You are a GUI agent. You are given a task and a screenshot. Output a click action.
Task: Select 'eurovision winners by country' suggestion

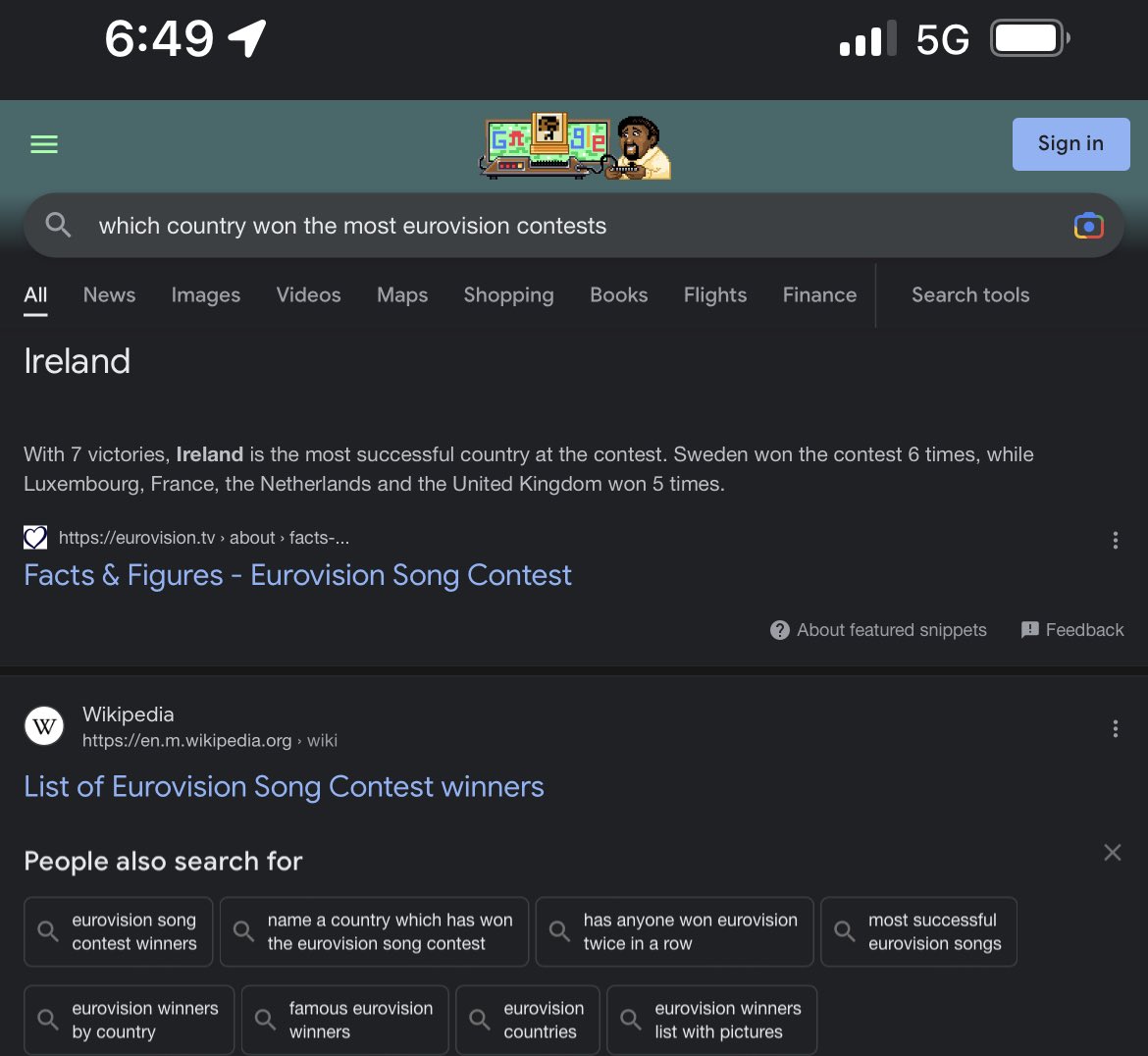tap(129, 1020)
